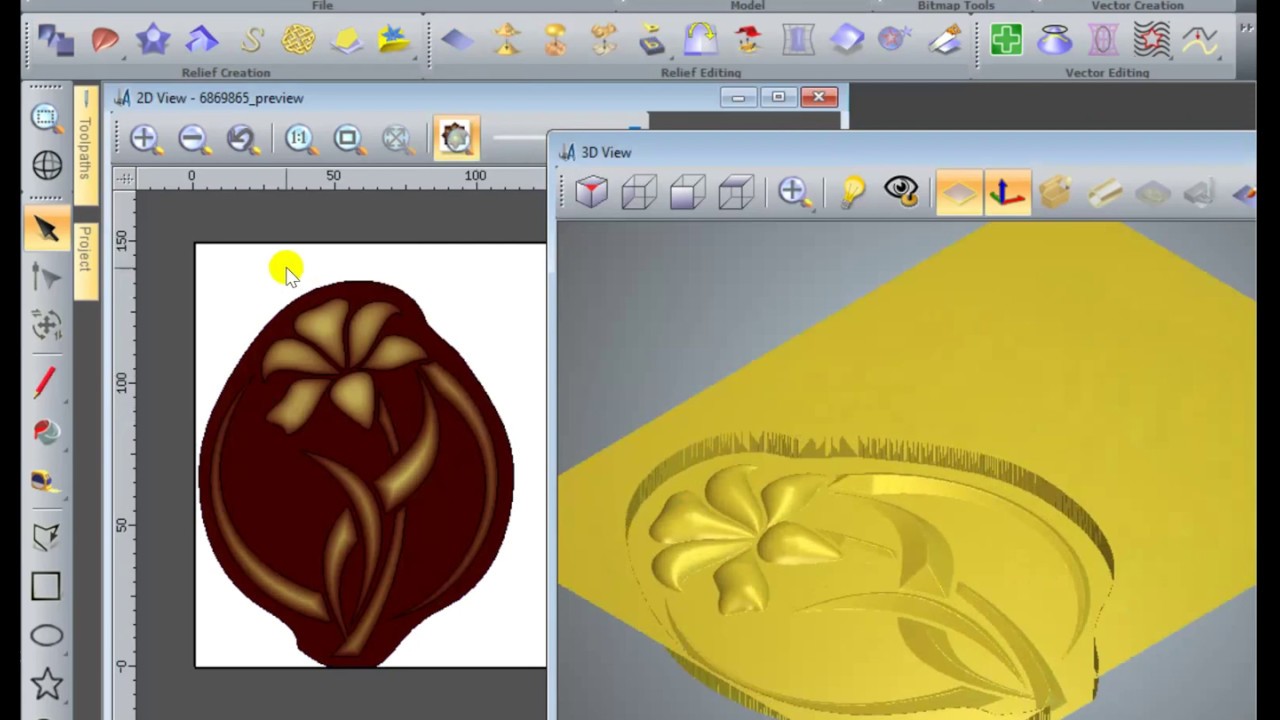Click the transform move-rotate tool
The width and height of the screenshot is (1280, 720).
point(46,324)
